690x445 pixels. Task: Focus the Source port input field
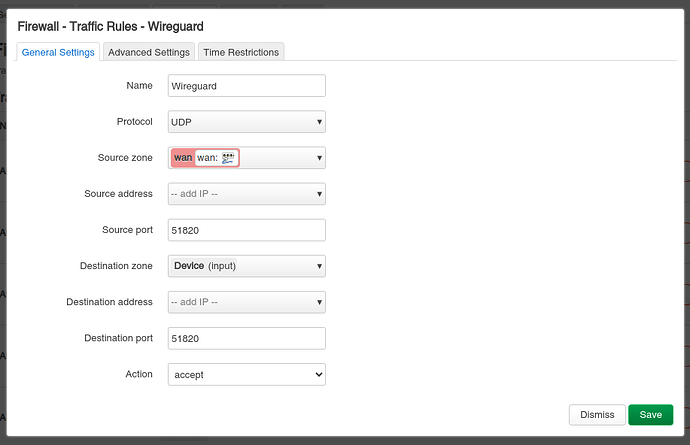coord(246,230)
